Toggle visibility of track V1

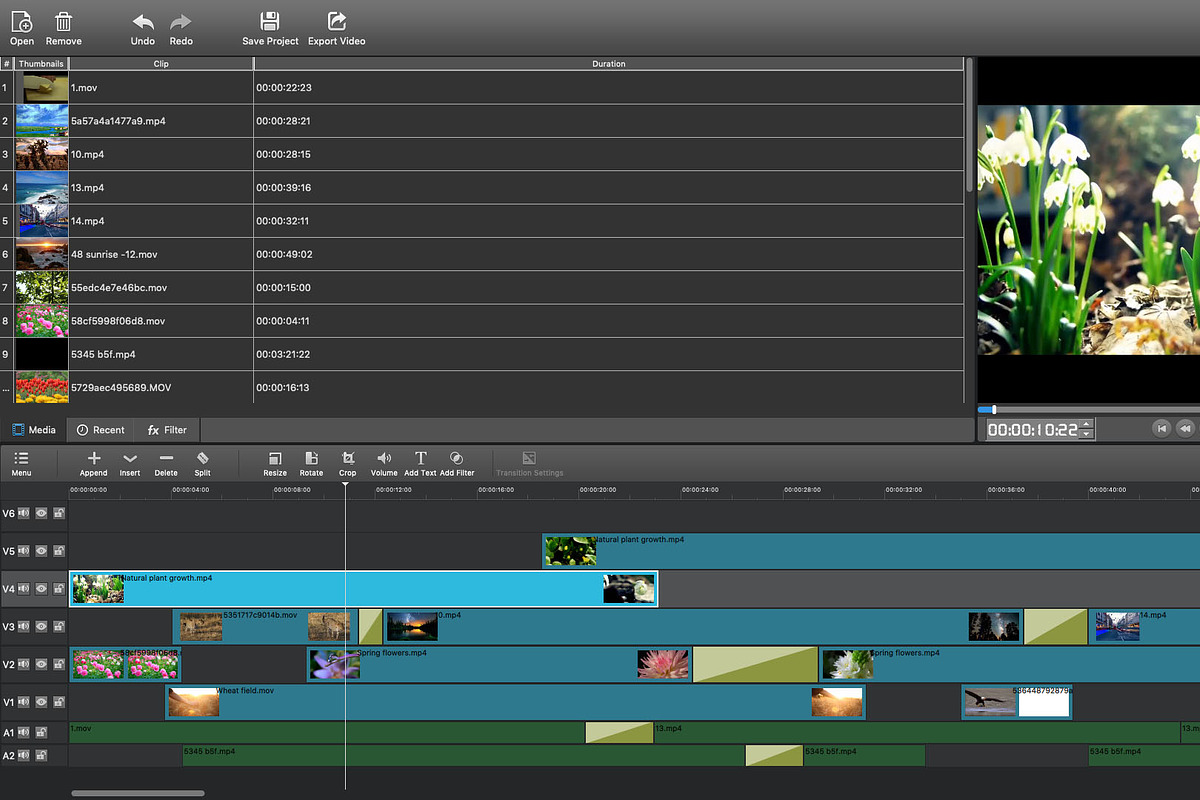click(42, 702)
